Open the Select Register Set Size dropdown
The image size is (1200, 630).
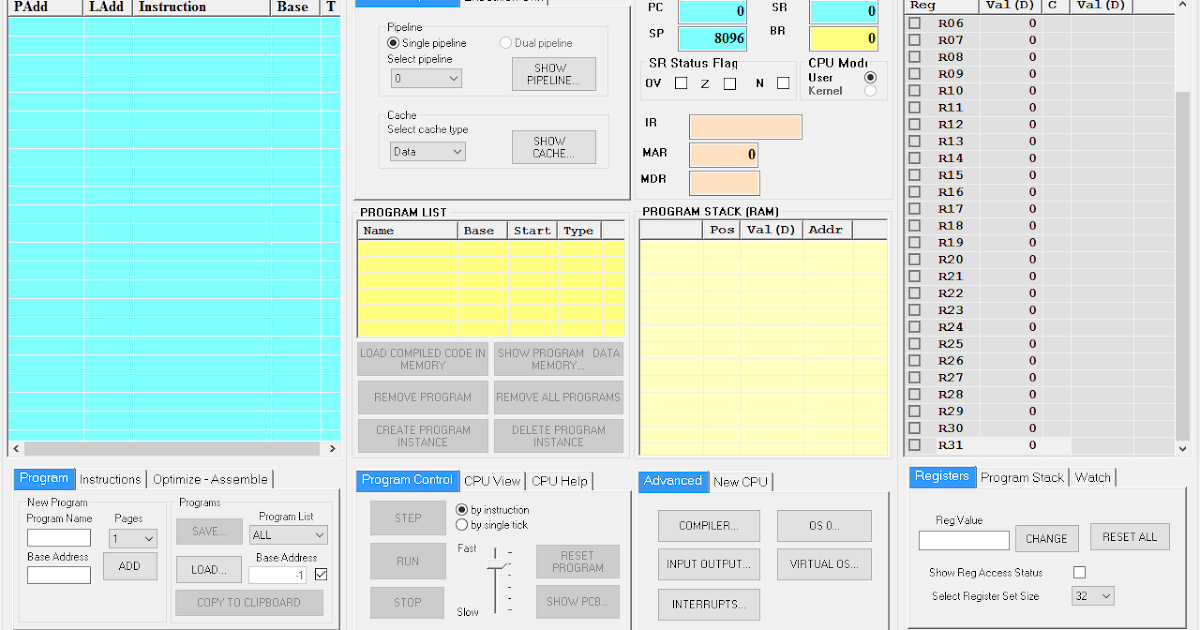[1092, 595]
